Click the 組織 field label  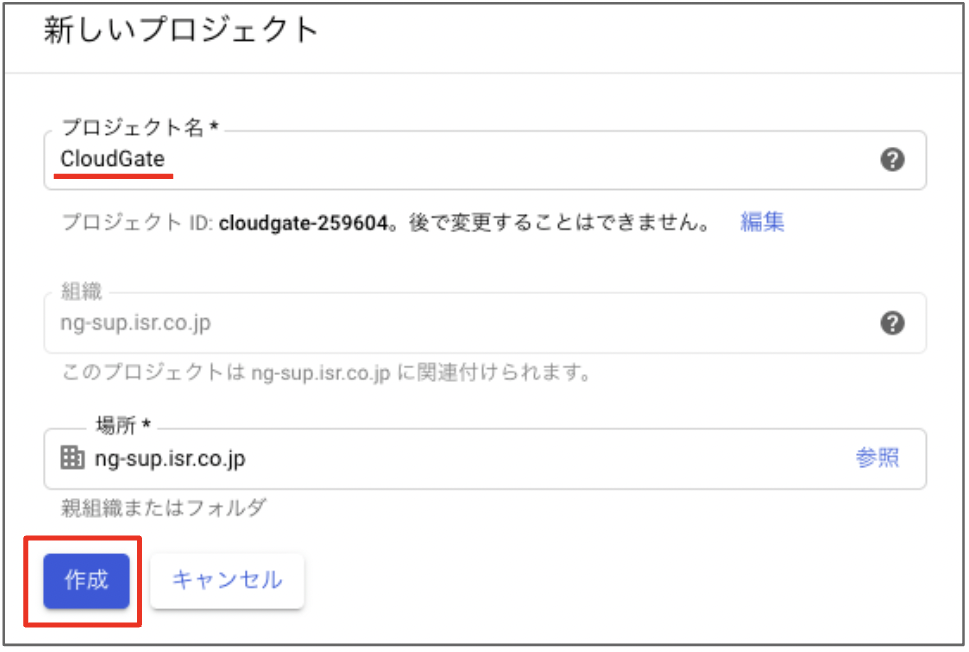pos(81,290)
